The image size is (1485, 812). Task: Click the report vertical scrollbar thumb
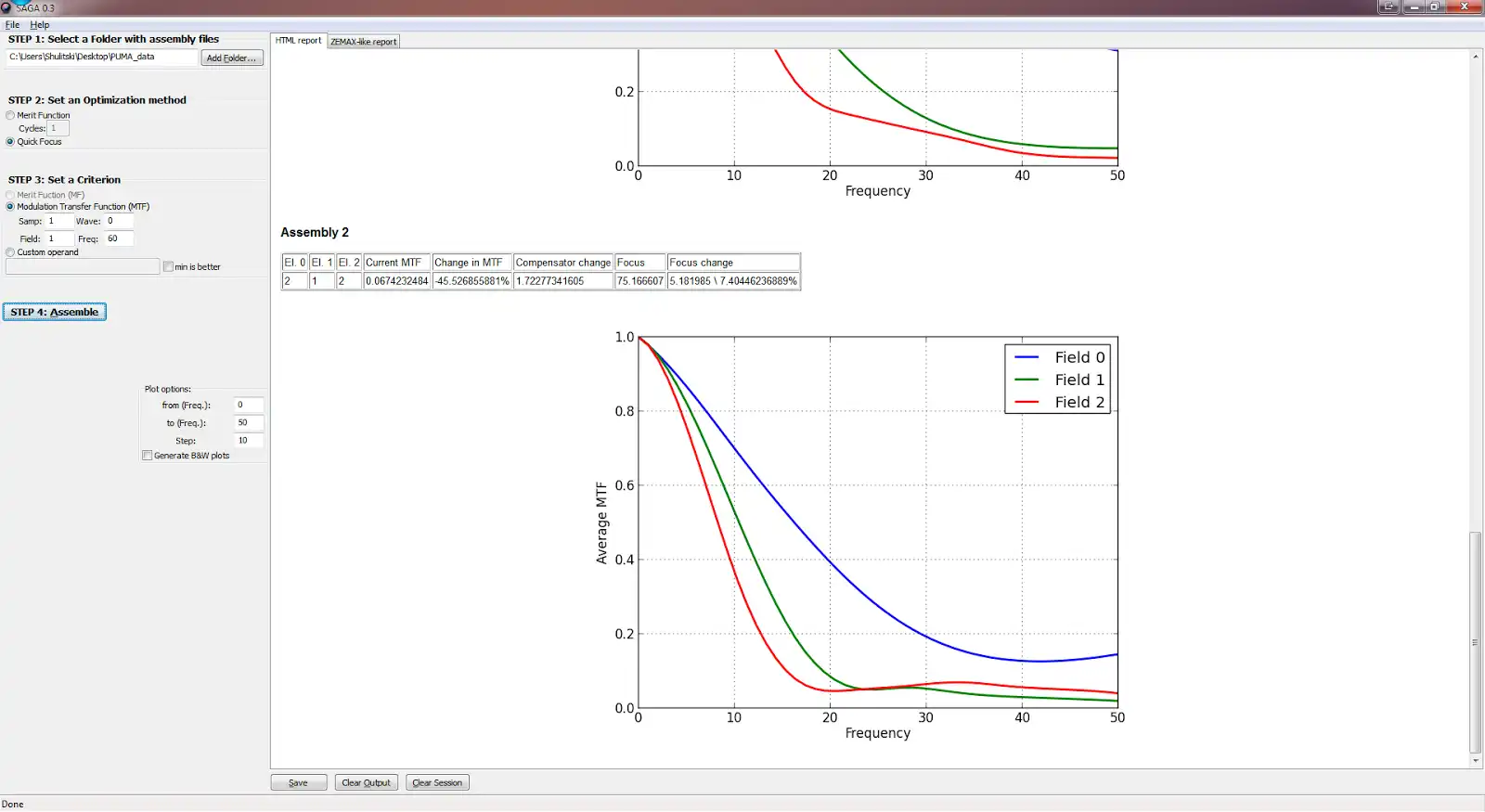click(1475, 642)
